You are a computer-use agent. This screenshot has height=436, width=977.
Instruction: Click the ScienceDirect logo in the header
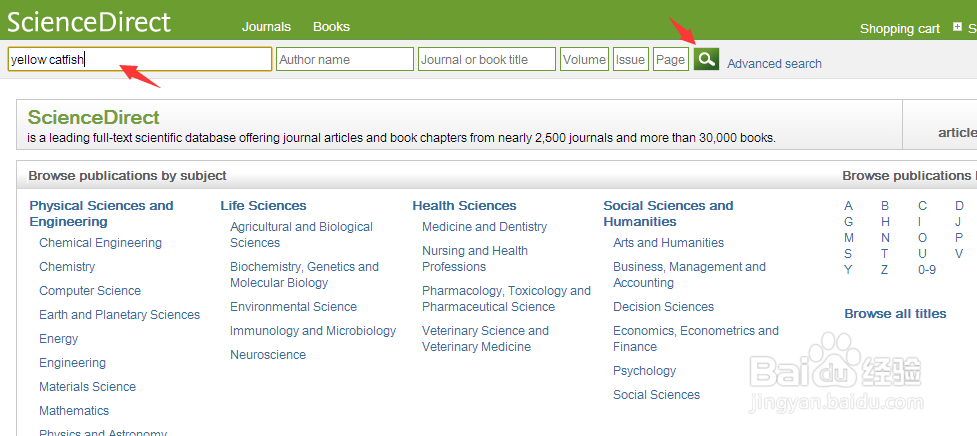click(88, 22)
